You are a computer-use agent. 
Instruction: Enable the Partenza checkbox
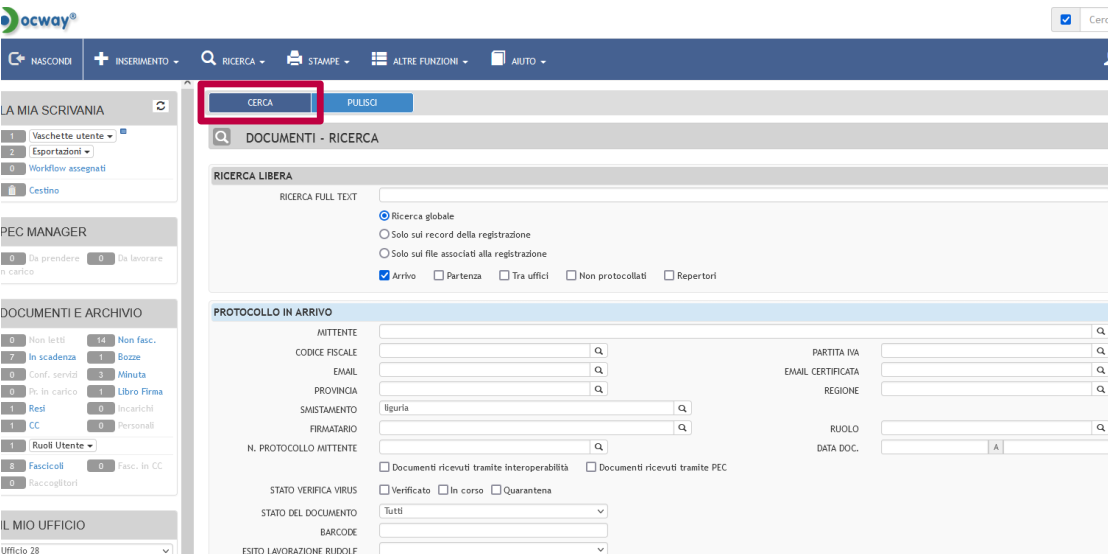[439, 276]
